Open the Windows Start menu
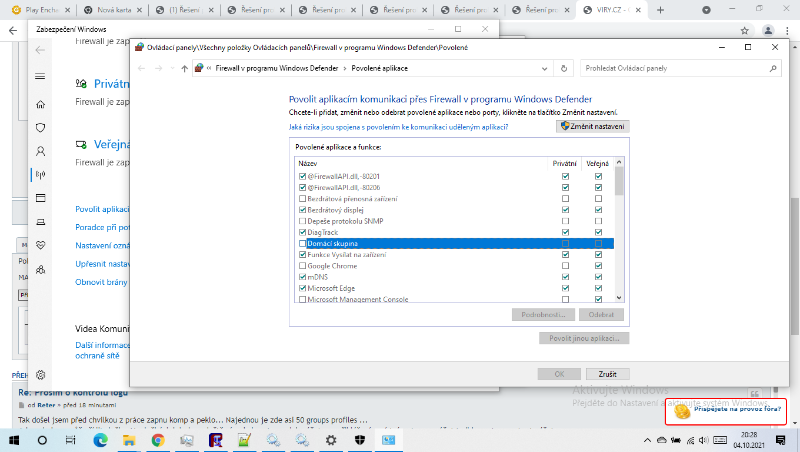The height and width of the screenshot is (452, 800). click(14, 440)
